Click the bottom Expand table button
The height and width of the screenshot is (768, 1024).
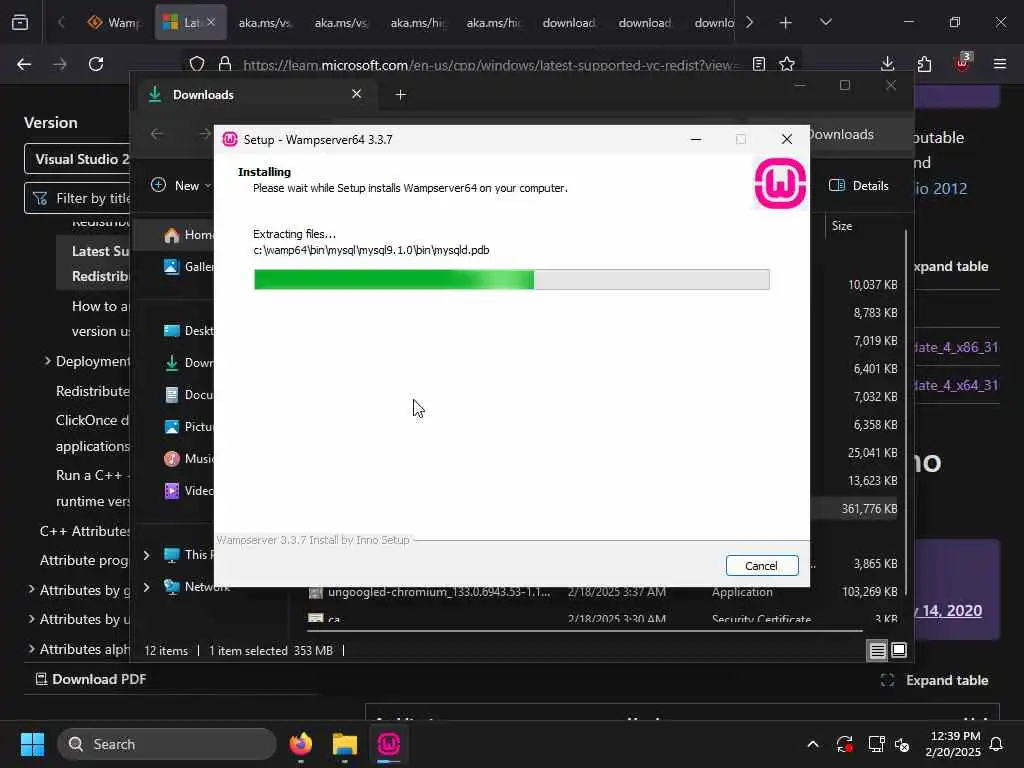coord(935,680)
